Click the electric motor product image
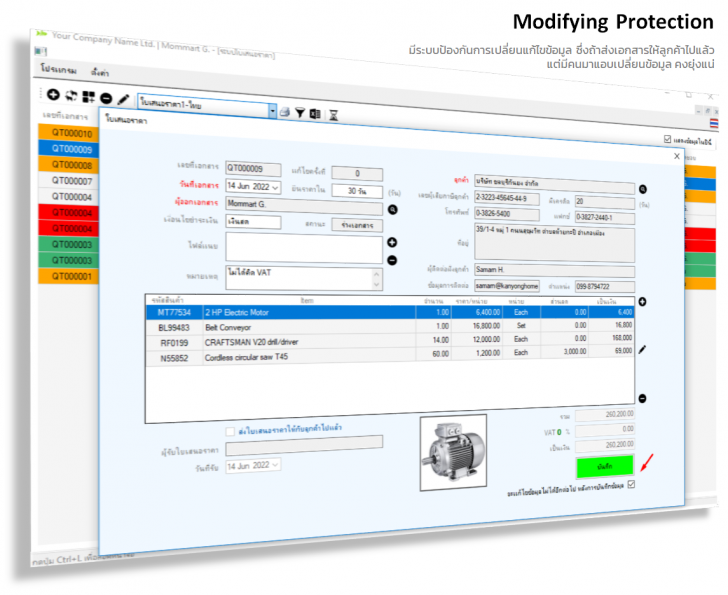Image resolution: width=728 pixels, height=595 pixels. (x=453, y=453)
